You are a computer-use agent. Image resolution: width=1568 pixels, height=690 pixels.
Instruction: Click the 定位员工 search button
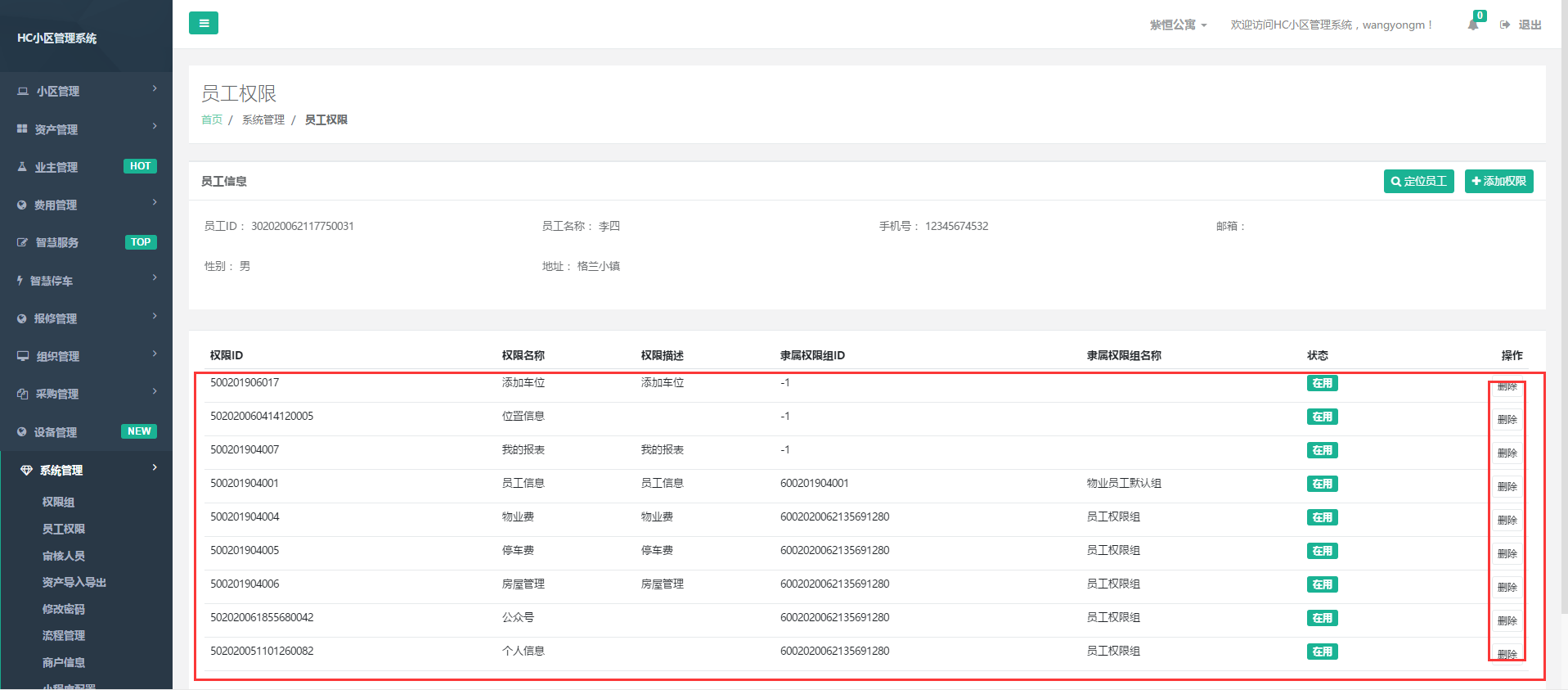tap(1418, 181)
